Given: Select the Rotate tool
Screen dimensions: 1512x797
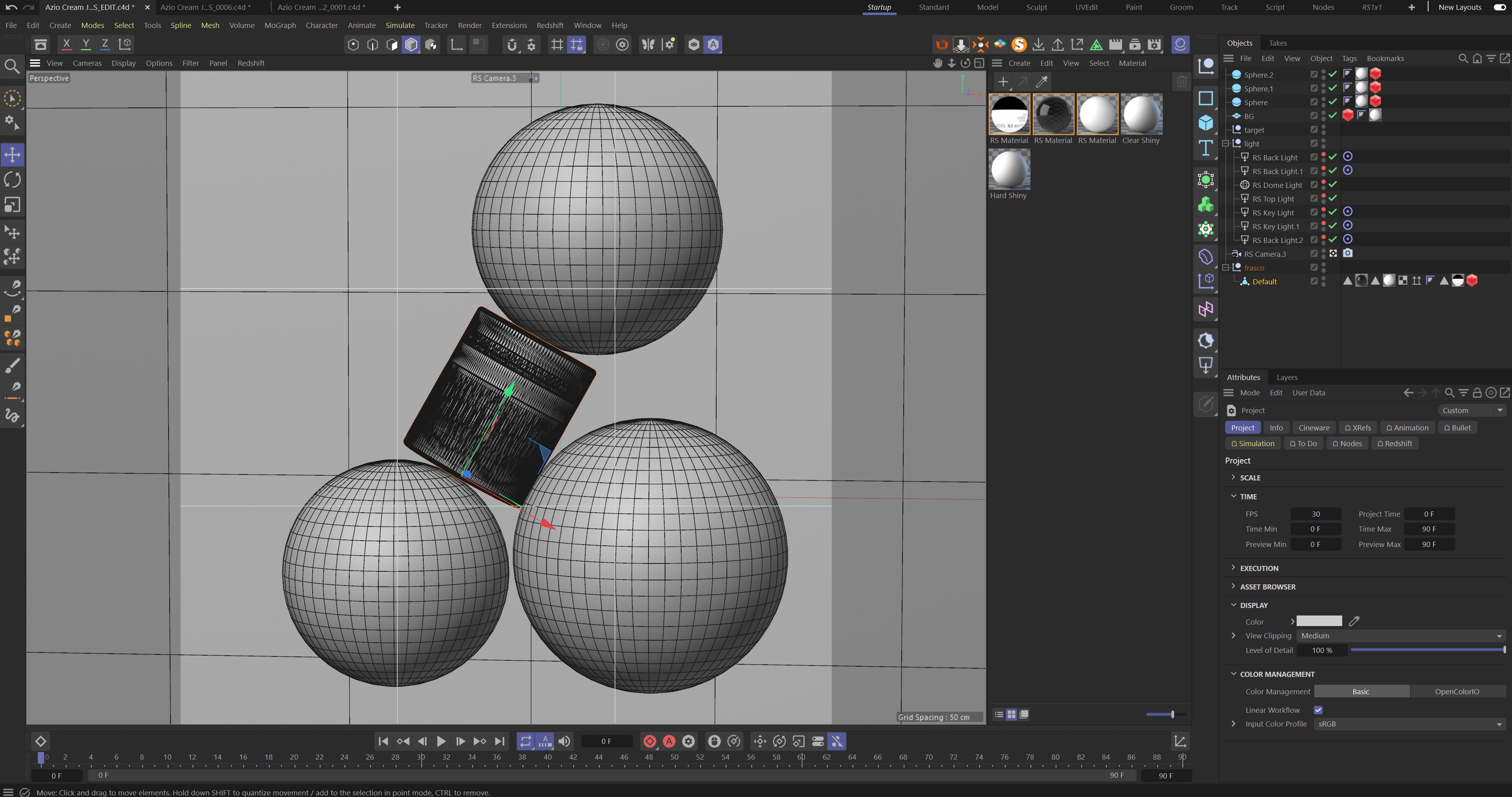Looking at the screenshot, I should pos(12,180).
